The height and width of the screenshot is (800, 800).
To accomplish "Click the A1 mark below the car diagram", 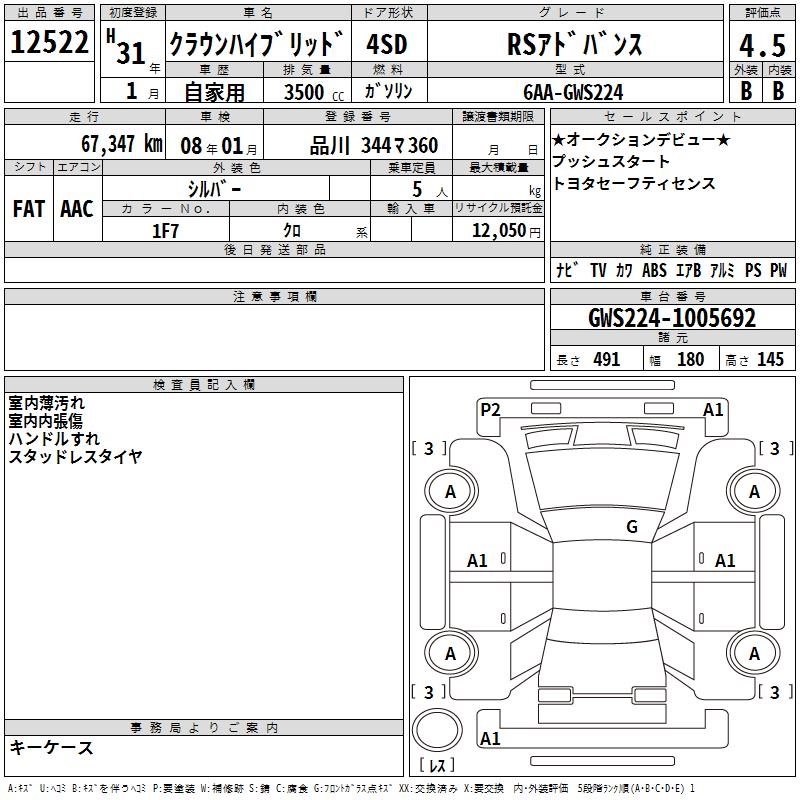I will (x=490, y=739).
